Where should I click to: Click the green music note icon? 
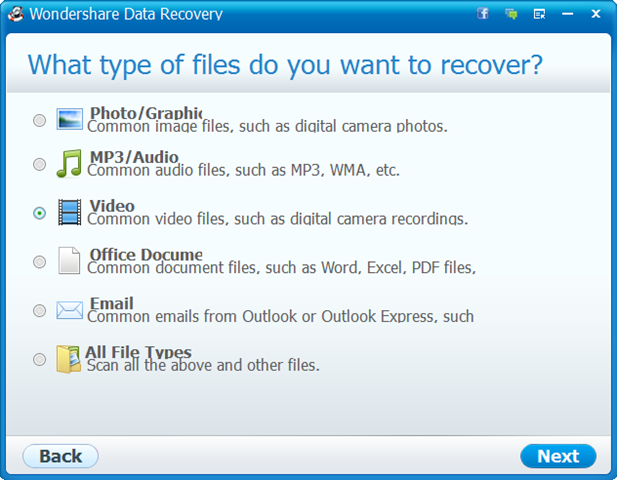coord(69,163)
